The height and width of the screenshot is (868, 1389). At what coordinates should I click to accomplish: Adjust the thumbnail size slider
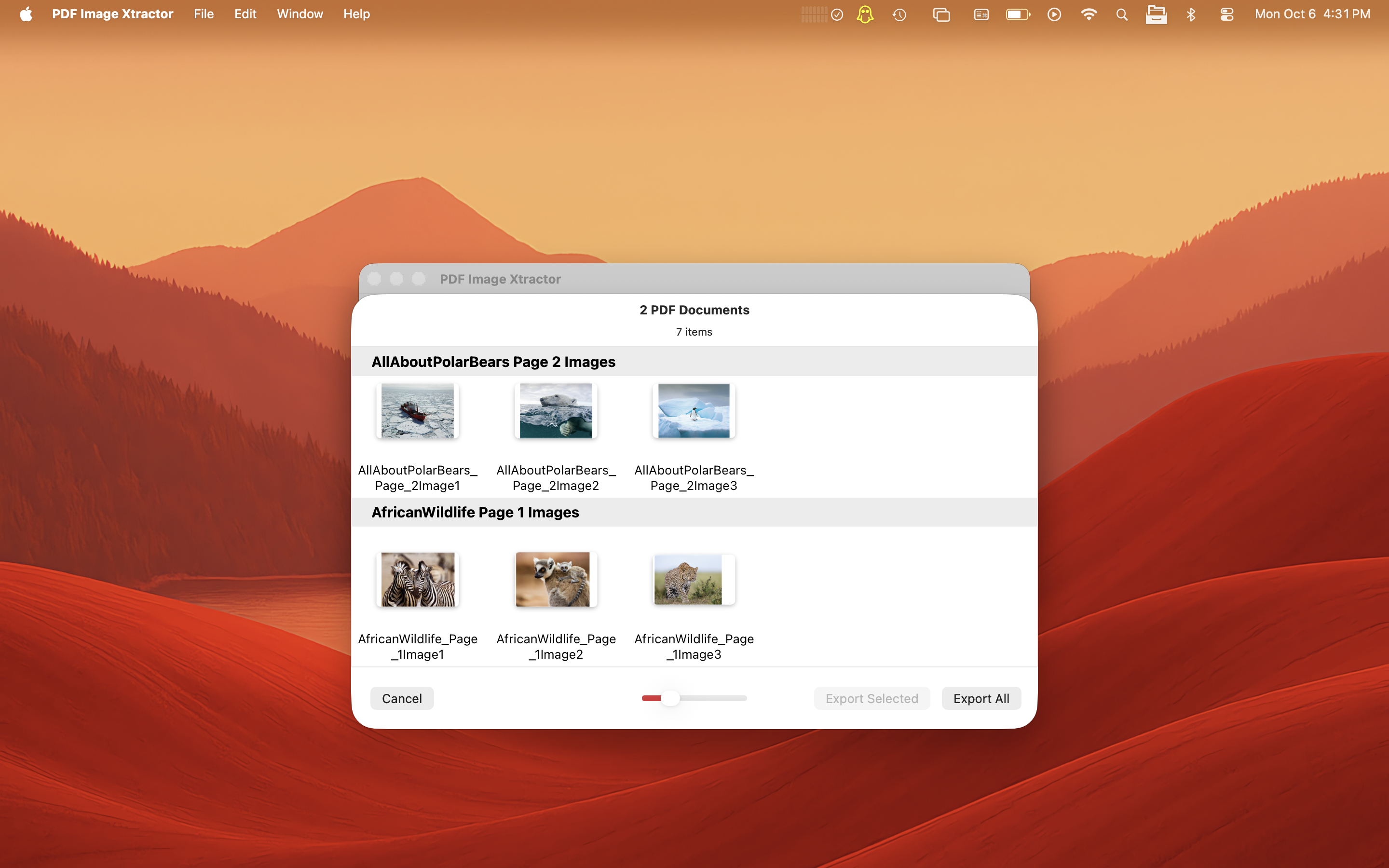[670, 698]
